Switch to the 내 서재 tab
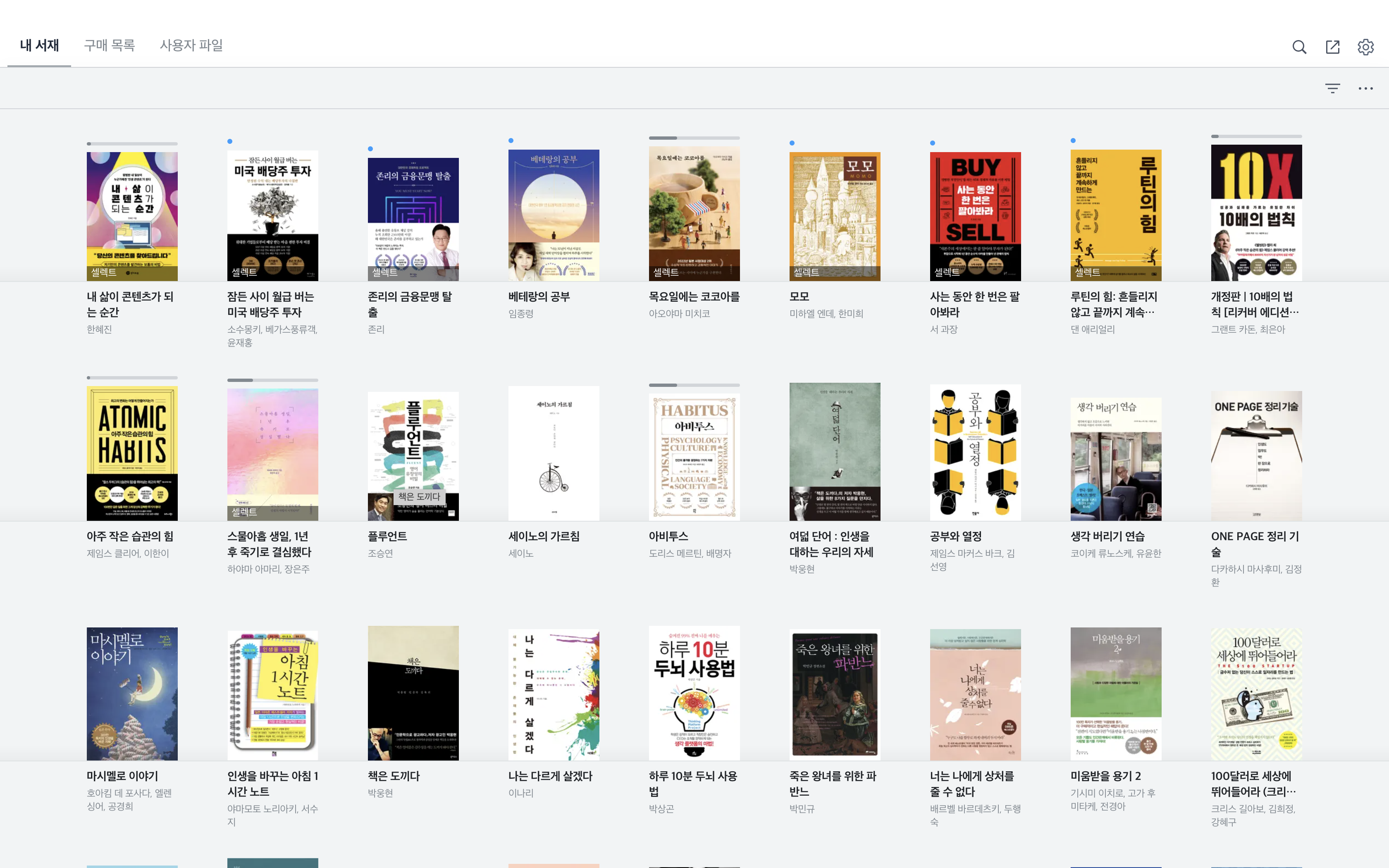 point(39,45)
